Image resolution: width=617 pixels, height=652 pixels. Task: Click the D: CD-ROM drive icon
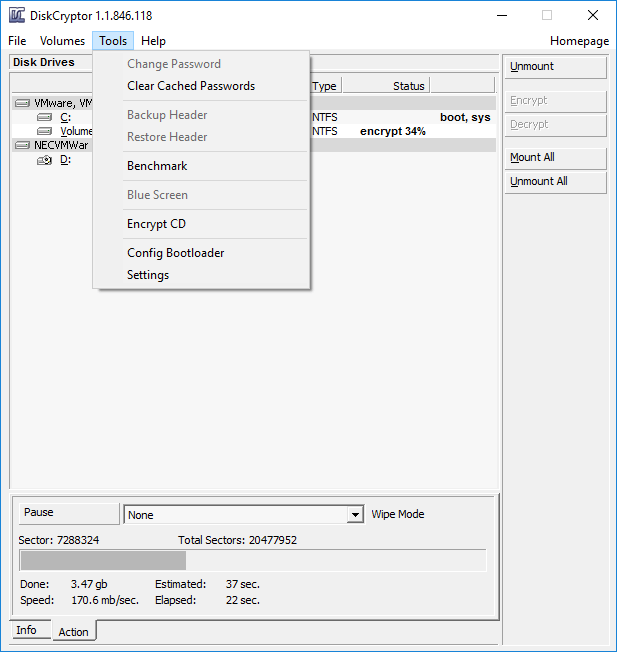[44, 160]
